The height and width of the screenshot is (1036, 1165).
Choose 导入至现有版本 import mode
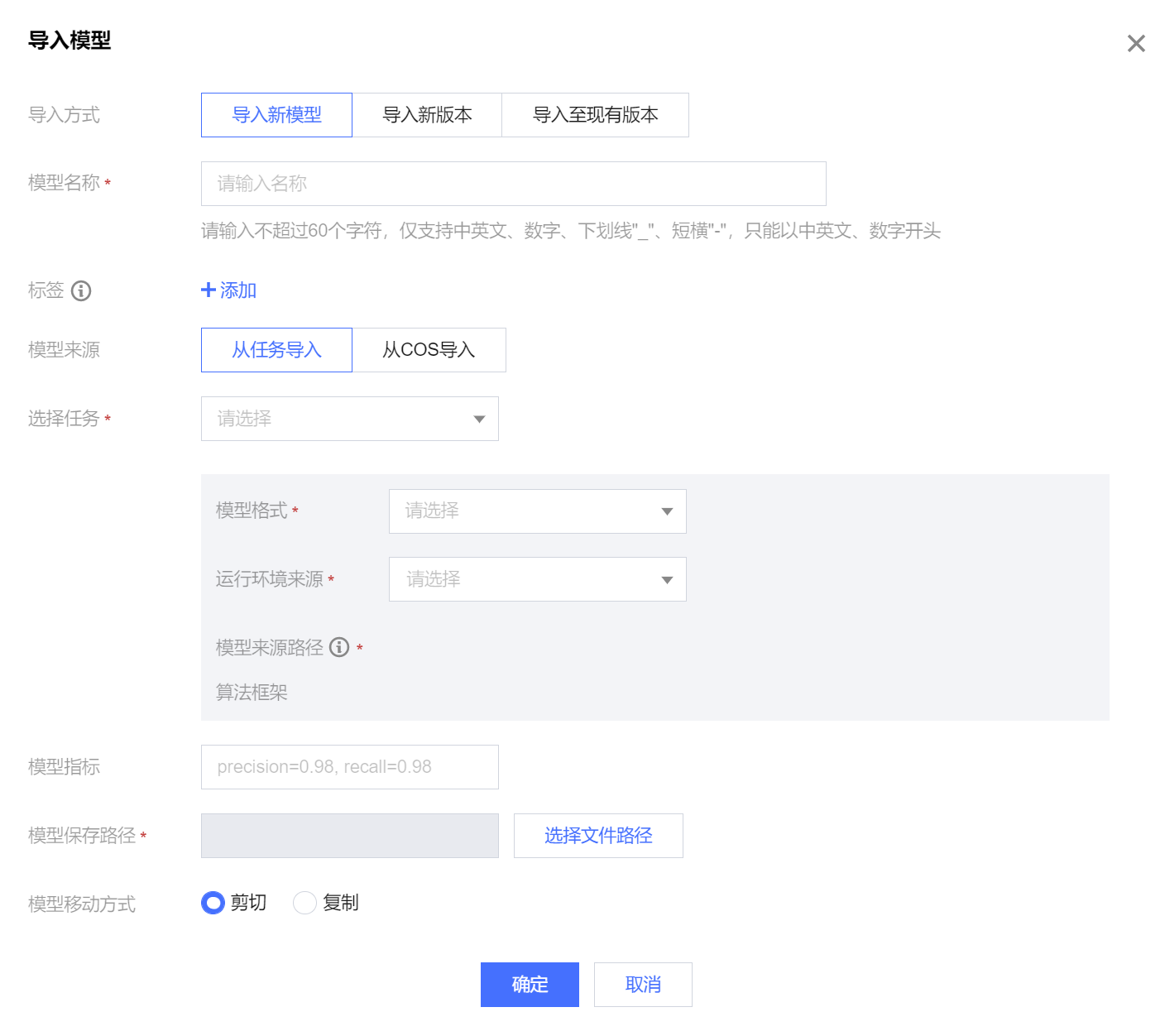click(595, 115)
